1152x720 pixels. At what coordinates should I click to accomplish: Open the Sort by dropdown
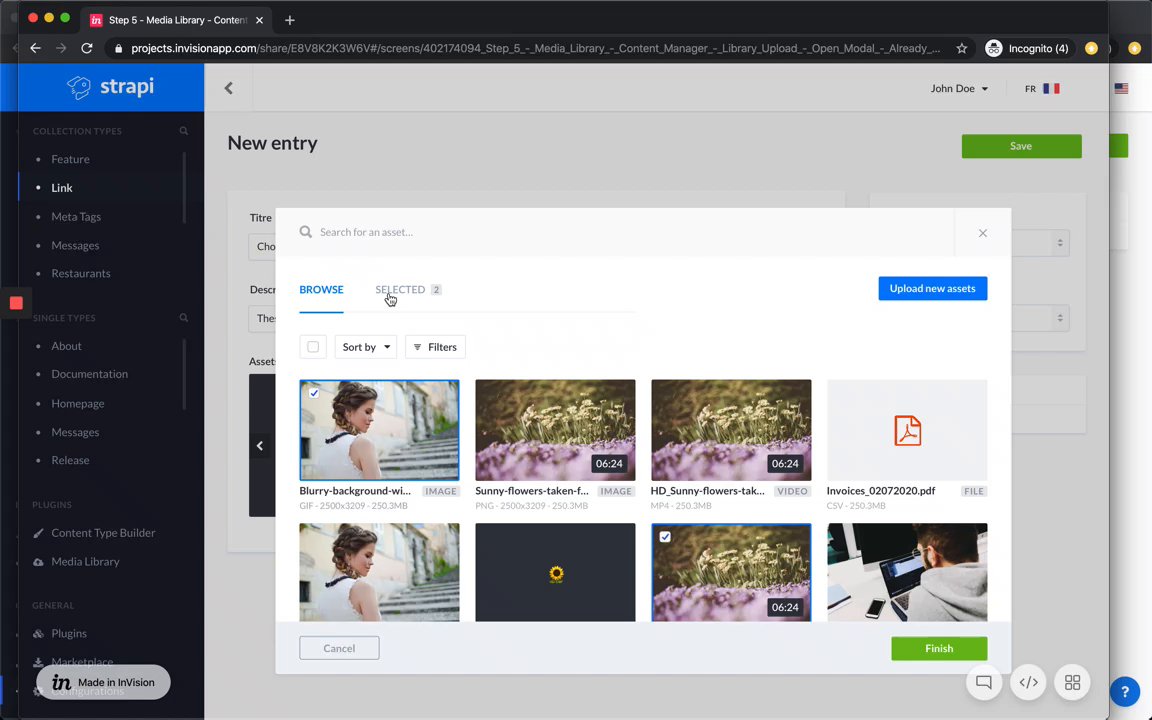366,347
